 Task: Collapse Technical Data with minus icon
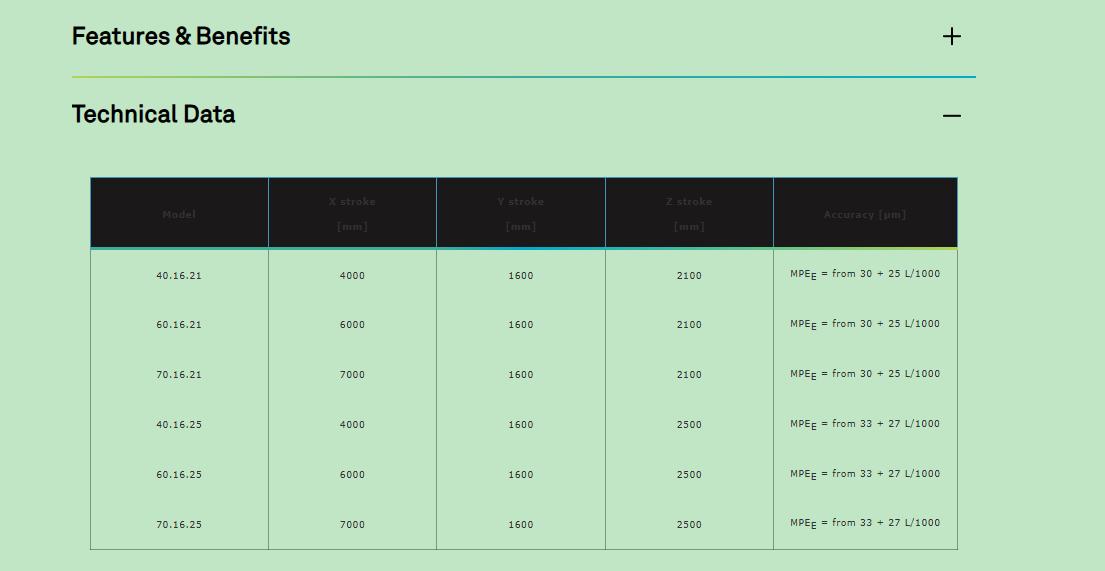click(x=951, y=116)
